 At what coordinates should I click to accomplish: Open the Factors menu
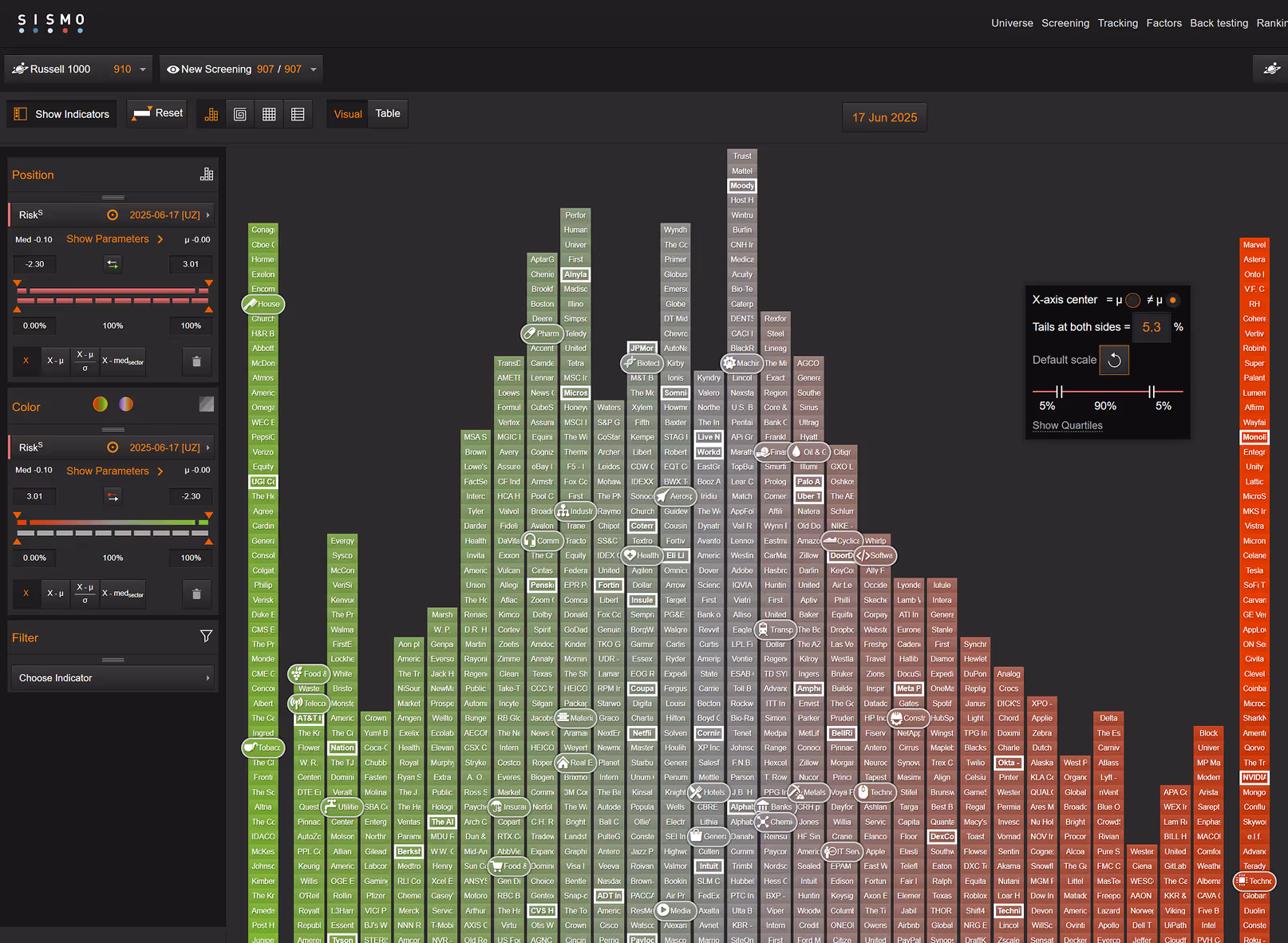pyautogui.click(x=1164, y=23)
